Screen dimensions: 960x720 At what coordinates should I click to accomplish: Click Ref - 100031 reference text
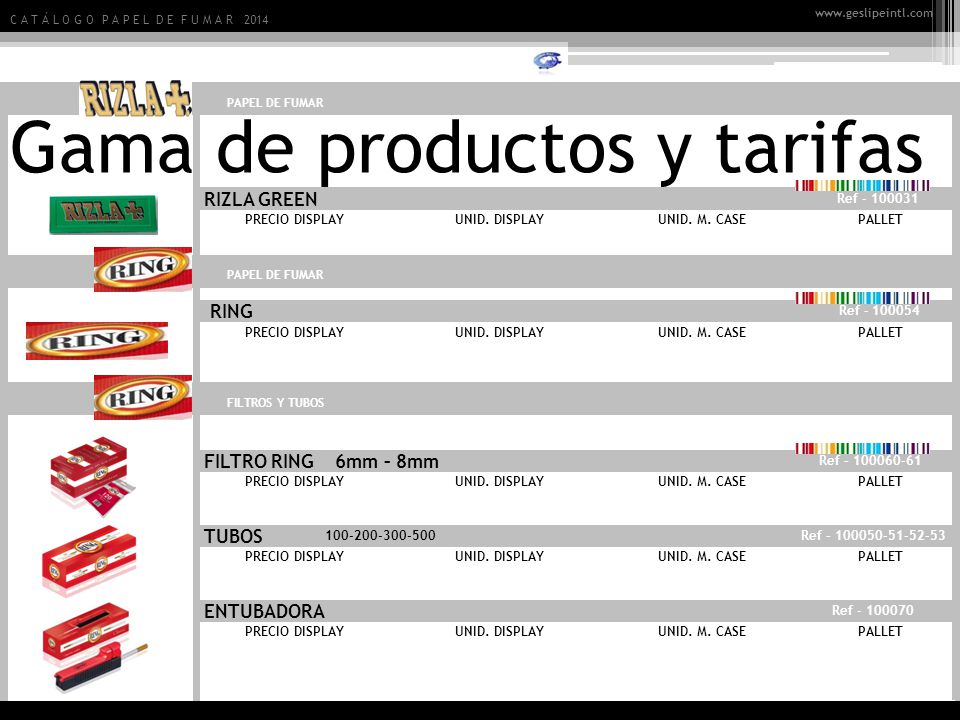click(x=877, y=198)
